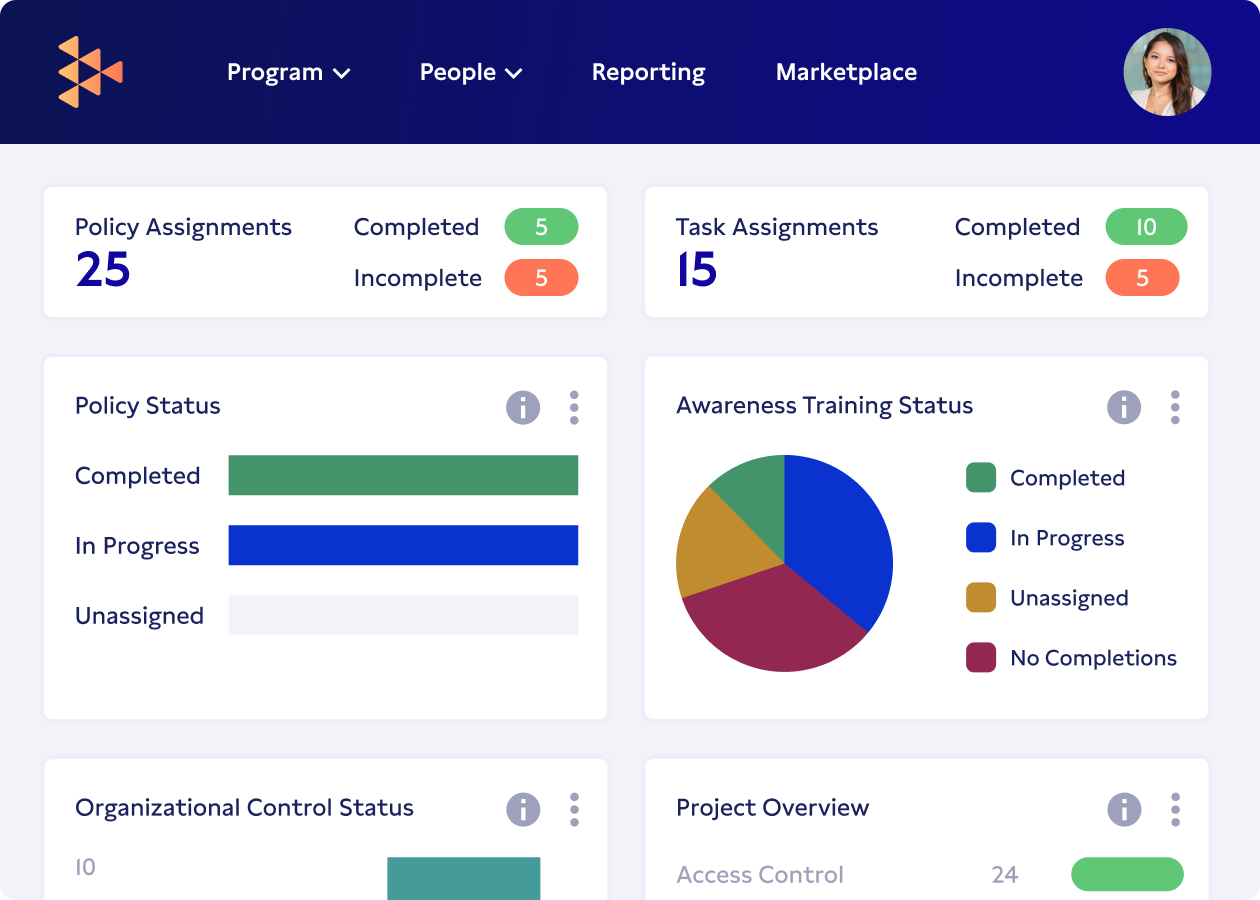The image size is (1260, 900).
Task: Open the Awareness Training Status kebab menu
Action: tap(1175, 406)
